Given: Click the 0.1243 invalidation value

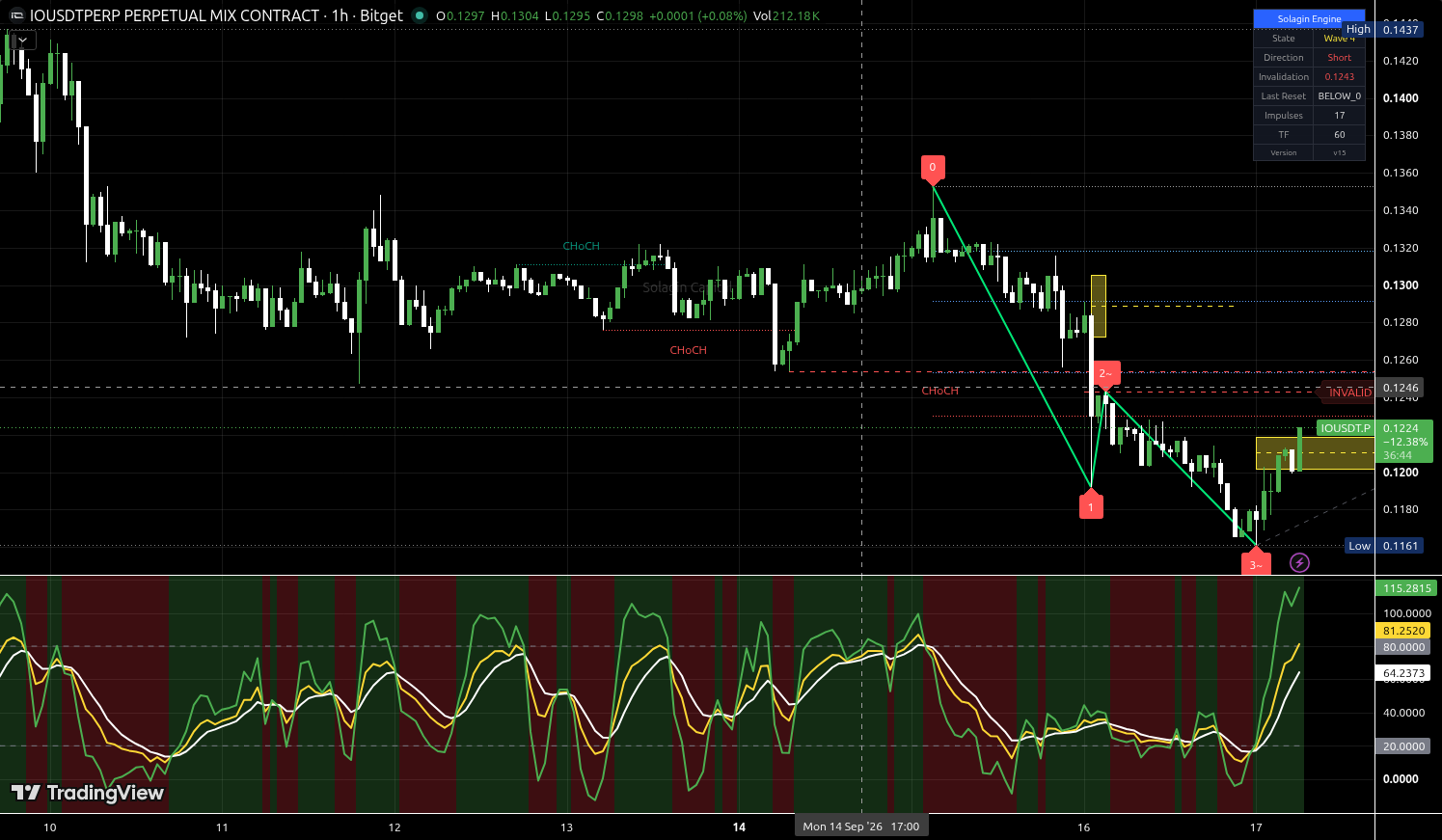Looking at the screenshot, I should pos(1339,77).
